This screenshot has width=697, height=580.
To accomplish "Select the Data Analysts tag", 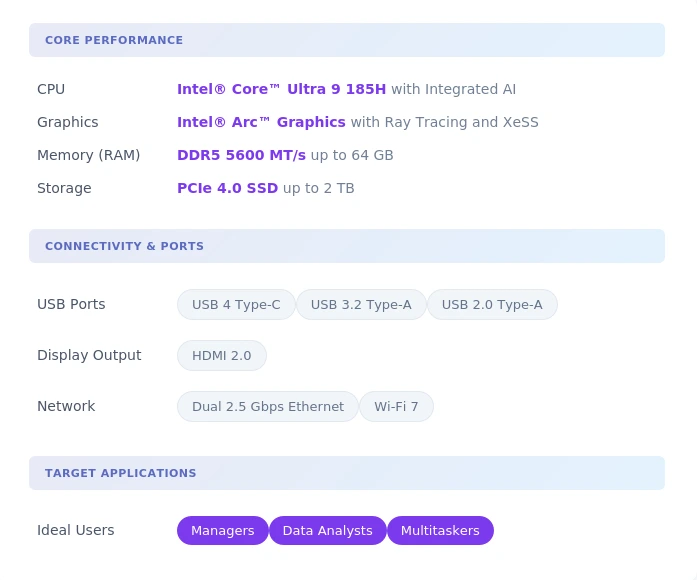I will (327, 531).
